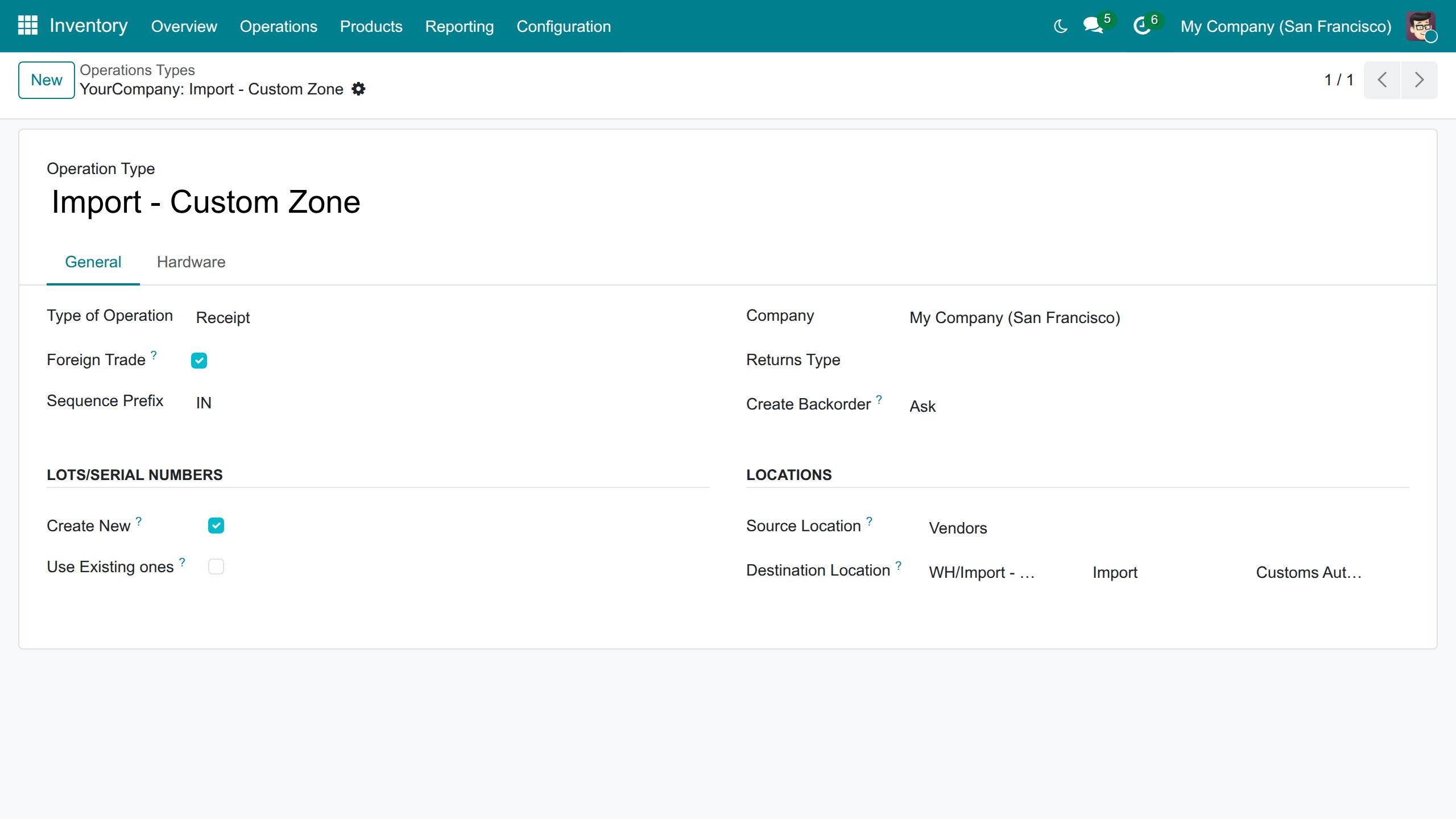Screen dimensions: 1456x819
Task: Show Create Backorder help question mark
Action: coord(879,399)
